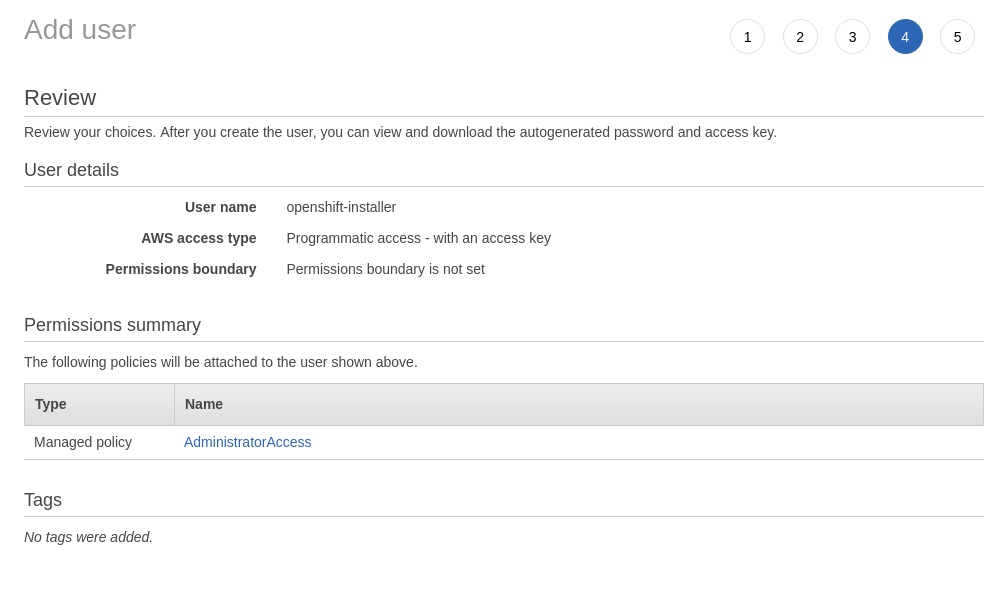Image resolution: width=1007 pixels, height=596 pixels.
Task: Click the Tags section heading
Action: (x=43, y=500)
